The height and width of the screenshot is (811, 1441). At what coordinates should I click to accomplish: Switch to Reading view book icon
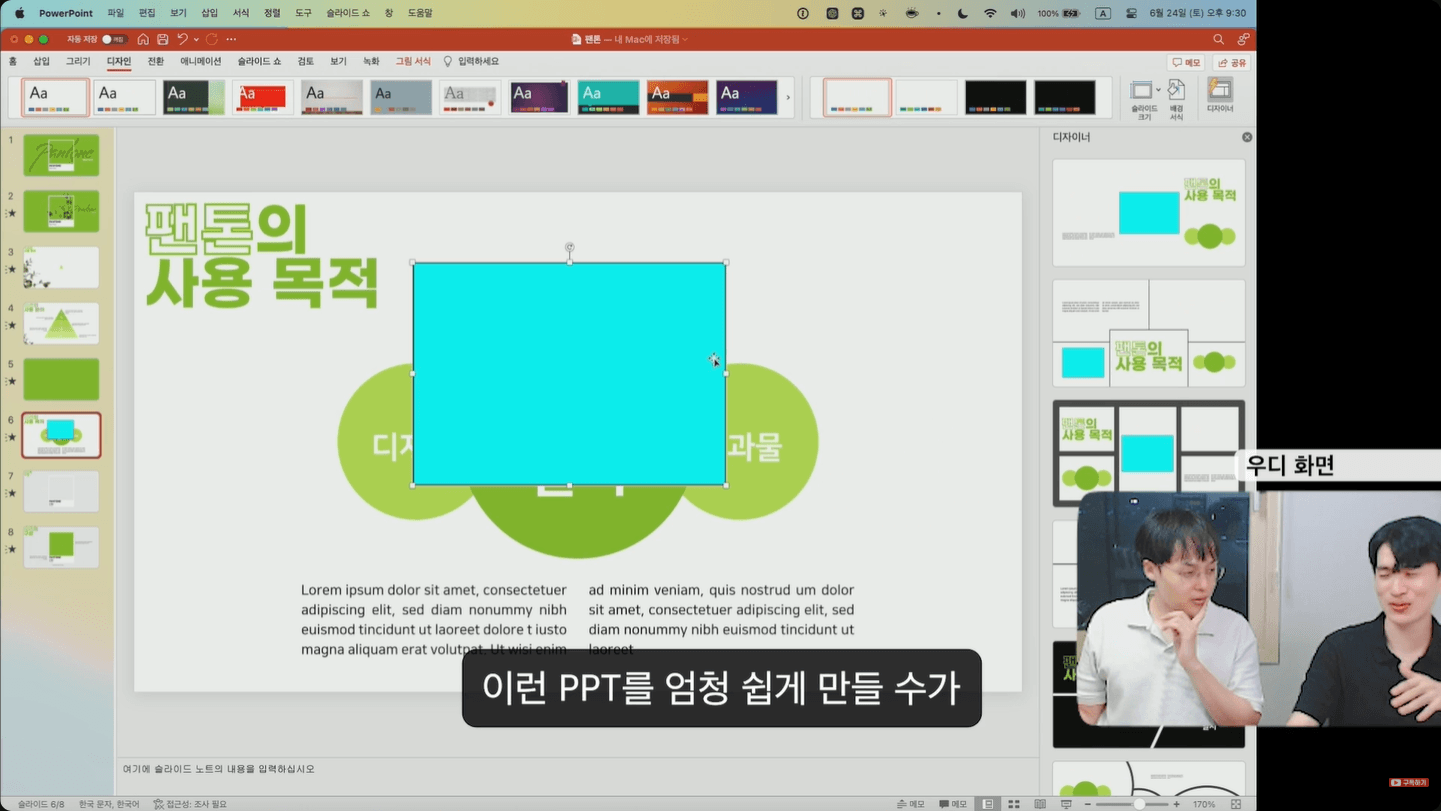pyautogui.click(x=1040, y=804)
